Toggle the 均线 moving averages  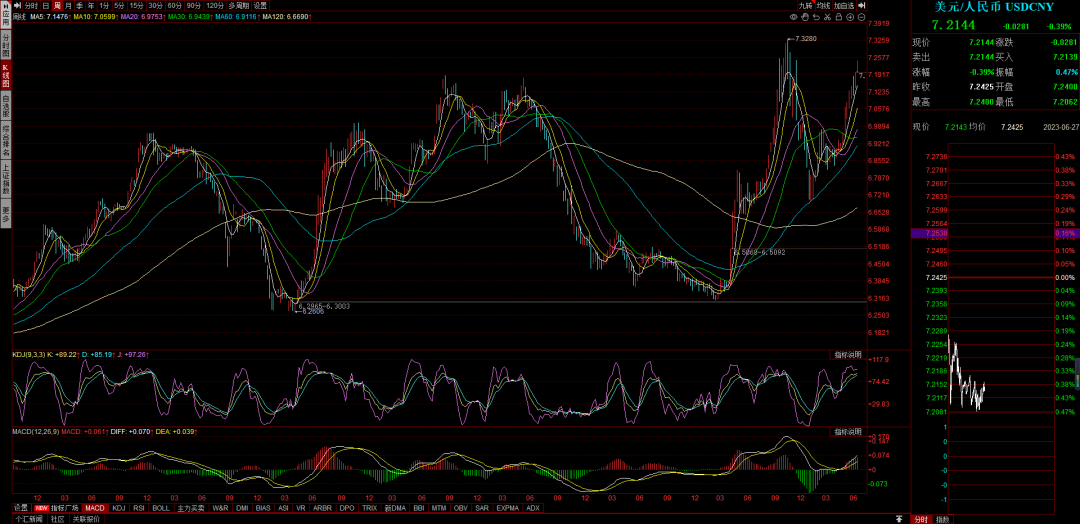[x=824, y=6]
